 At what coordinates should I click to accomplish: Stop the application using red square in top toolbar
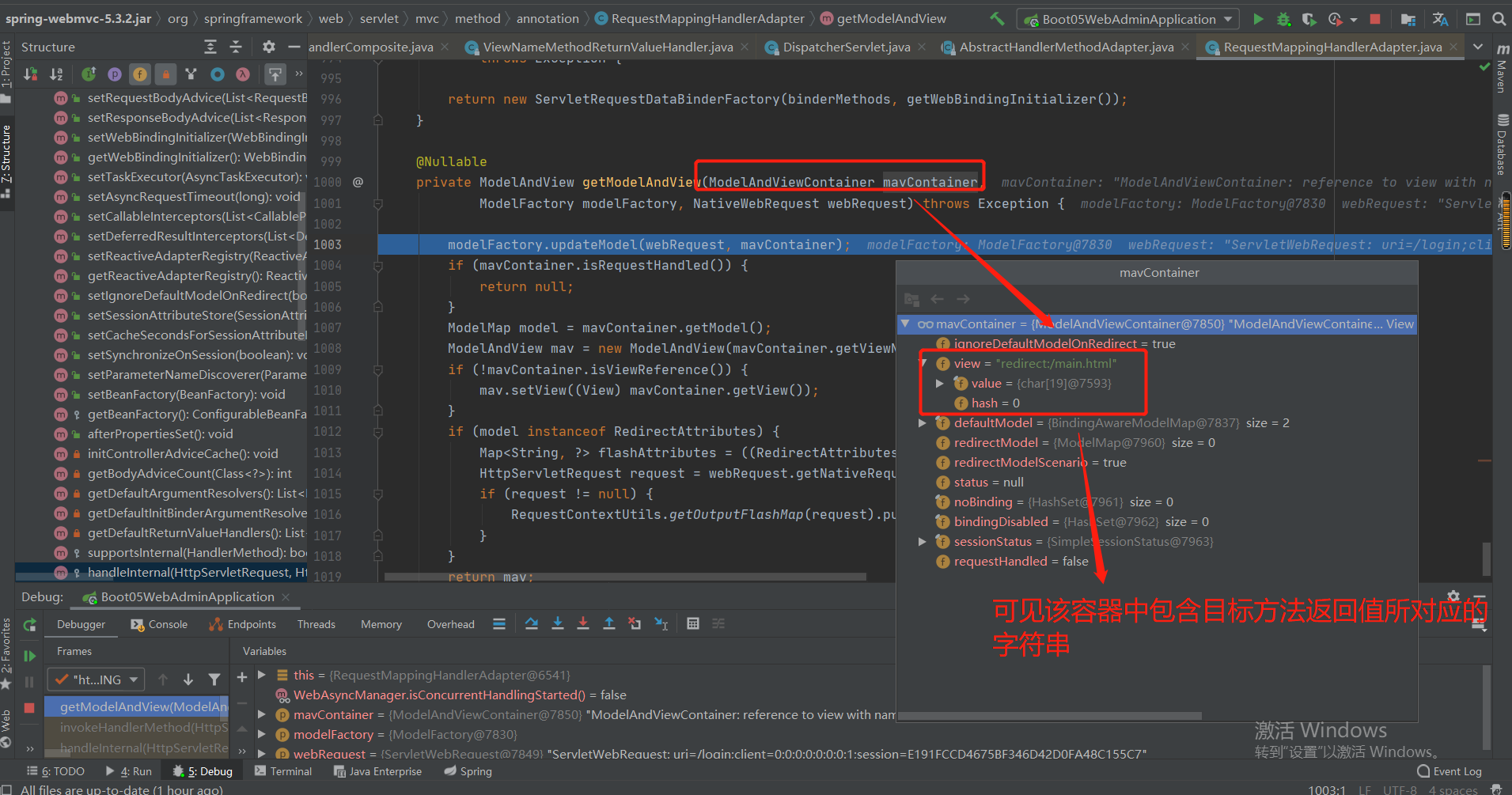(x=1375, y=18)
